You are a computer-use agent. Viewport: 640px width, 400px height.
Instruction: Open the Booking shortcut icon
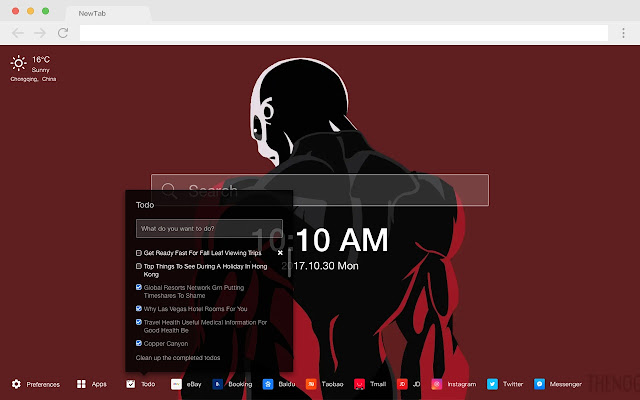click(x=218, y=384)
